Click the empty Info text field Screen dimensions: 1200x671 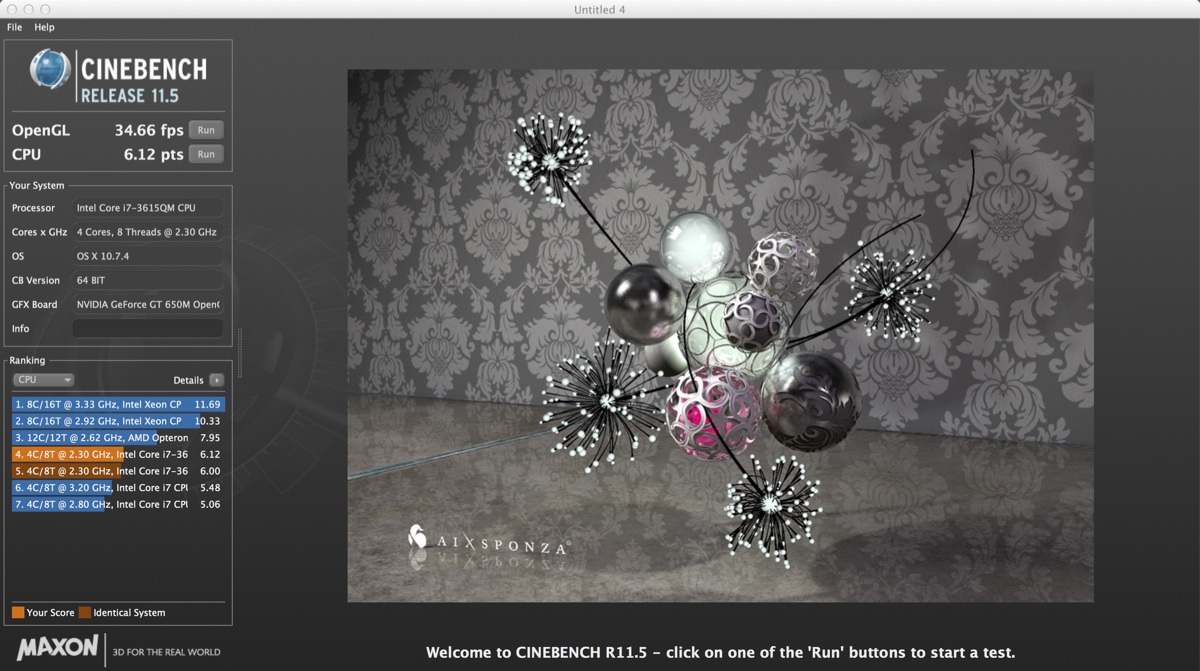(148, 328)
